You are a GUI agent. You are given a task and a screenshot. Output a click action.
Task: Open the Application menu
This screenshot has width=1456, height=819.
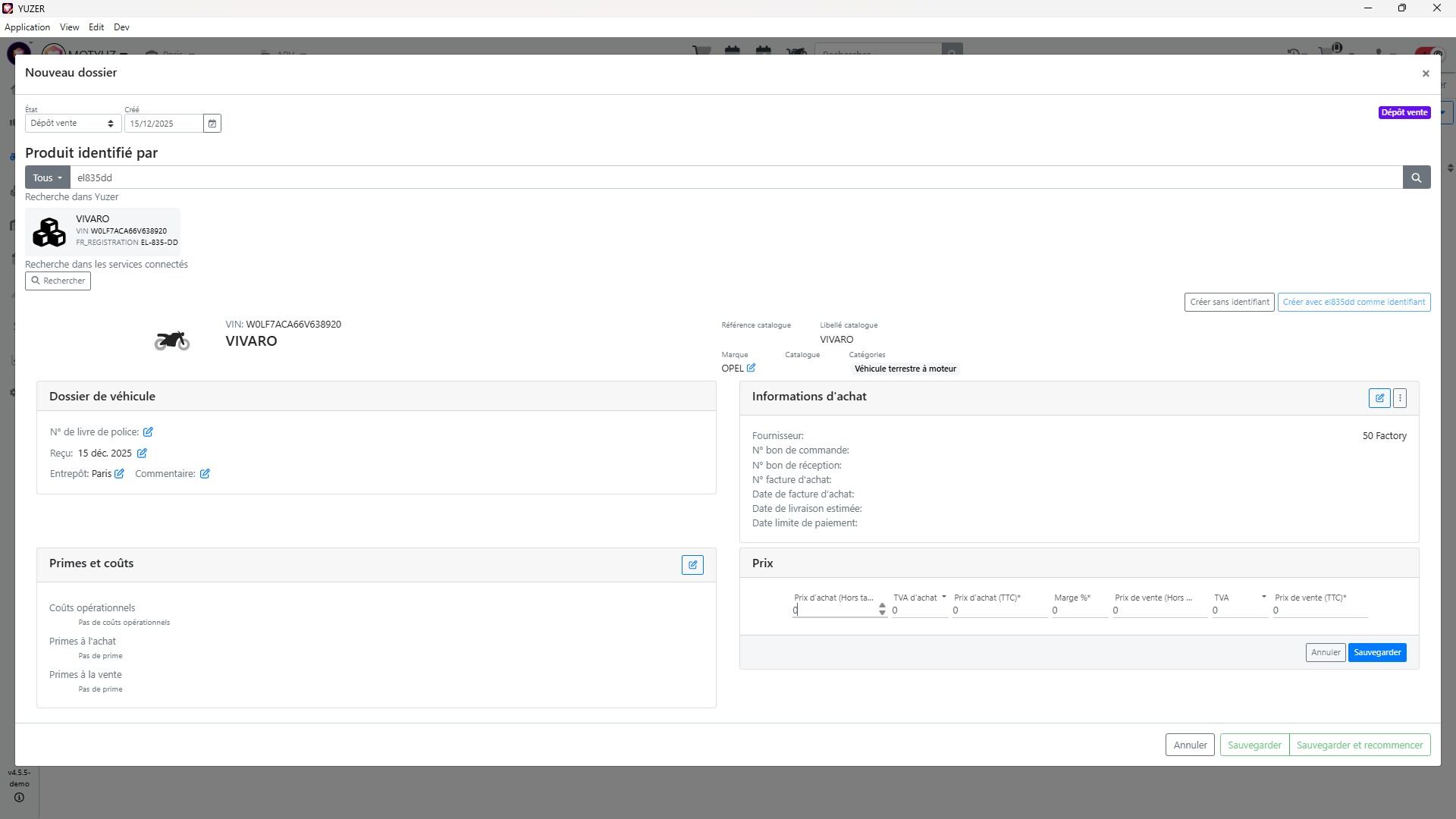[x=27, y=27]
